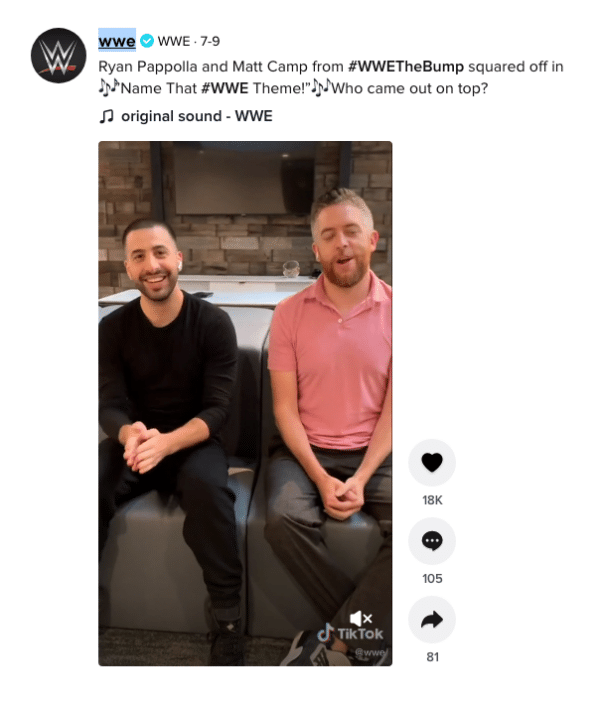
Task: Open the wwe username link
Action: tap(117, 41)
